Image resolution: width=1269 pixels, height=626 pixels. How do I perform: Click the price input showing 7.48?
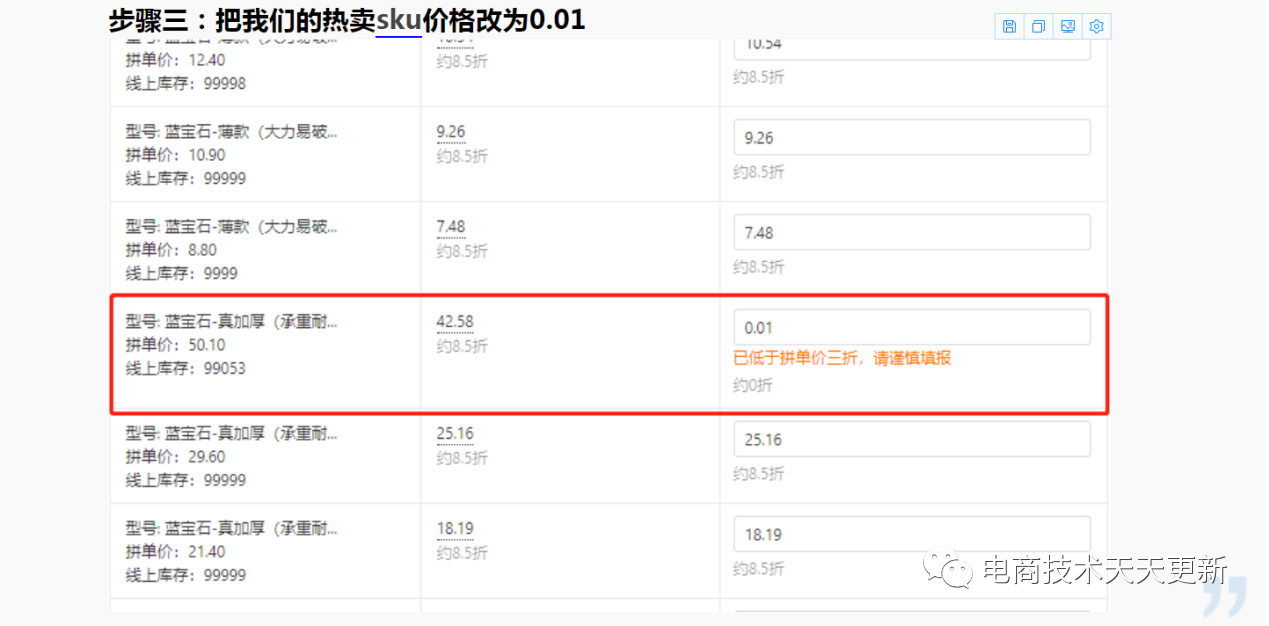912,233
